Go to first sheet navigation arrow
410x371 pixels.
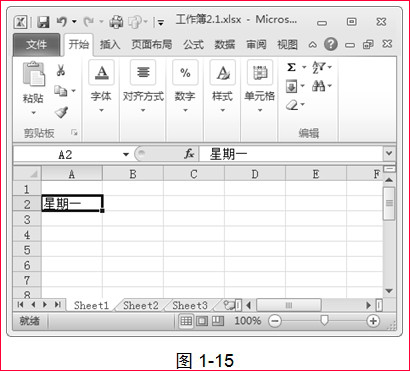[x=20, y=305]
